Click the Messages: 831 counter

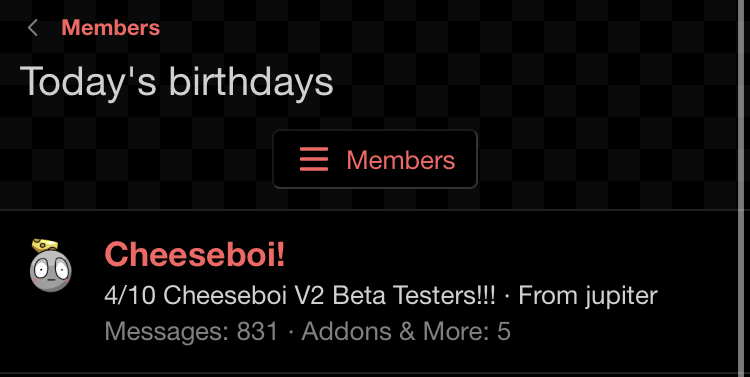pos(191,331)
